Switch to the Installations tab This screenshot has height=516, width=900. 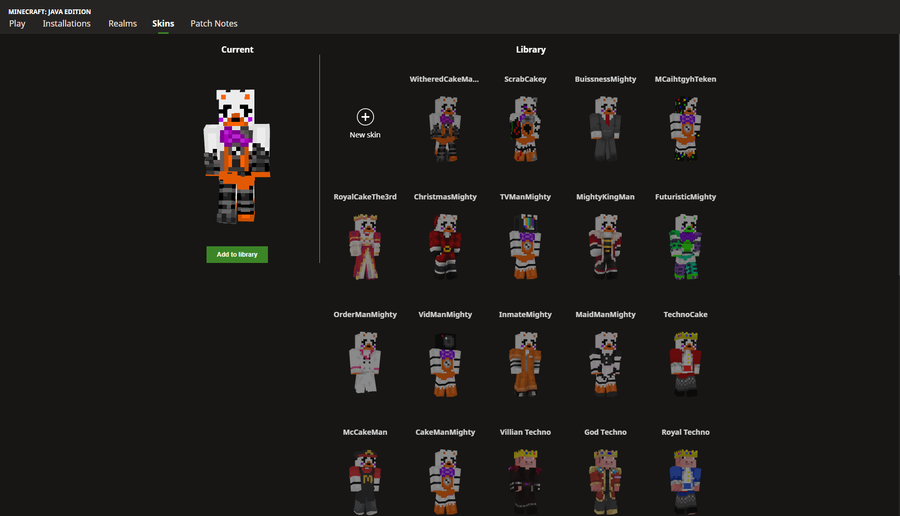[x=67, y=24]
